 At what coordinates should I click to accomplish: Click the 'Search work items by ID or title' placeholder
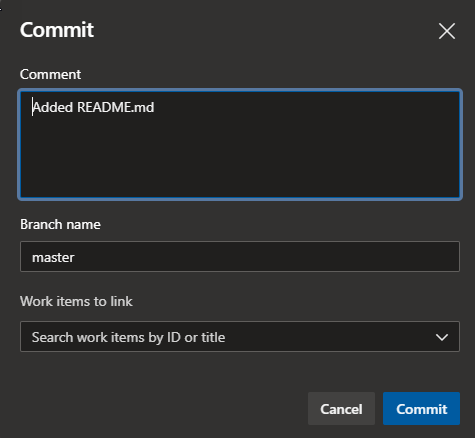pyautogui.click(x=128, y=337)
